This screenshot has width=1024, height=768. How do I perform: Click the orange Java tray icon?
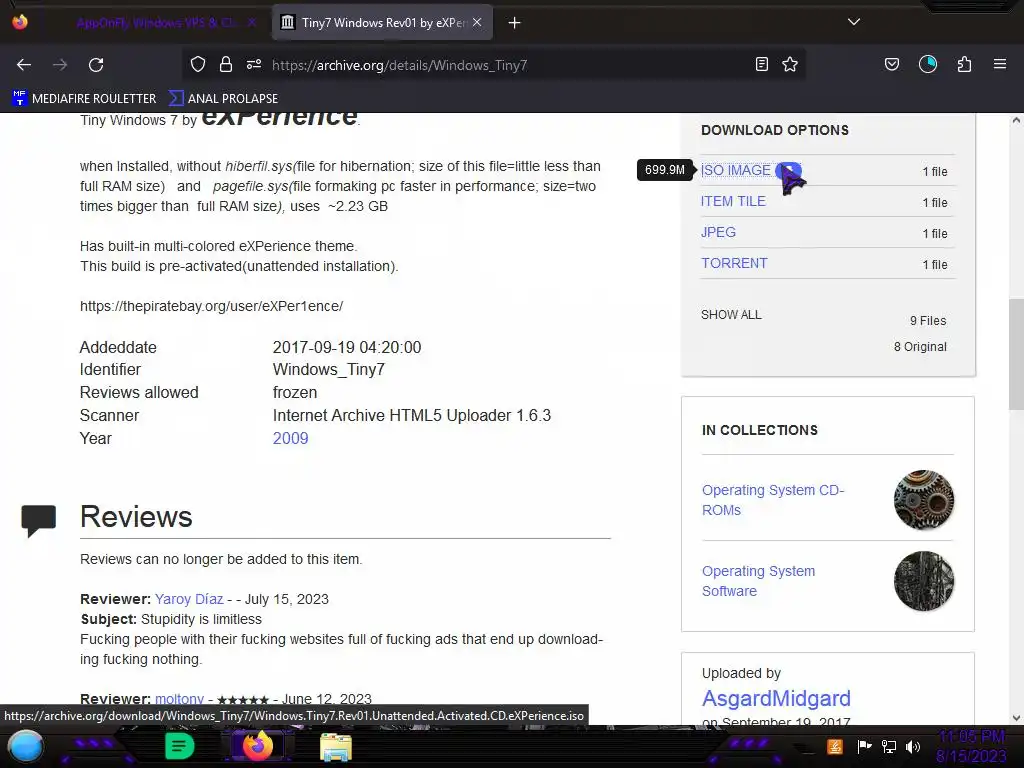835,746
